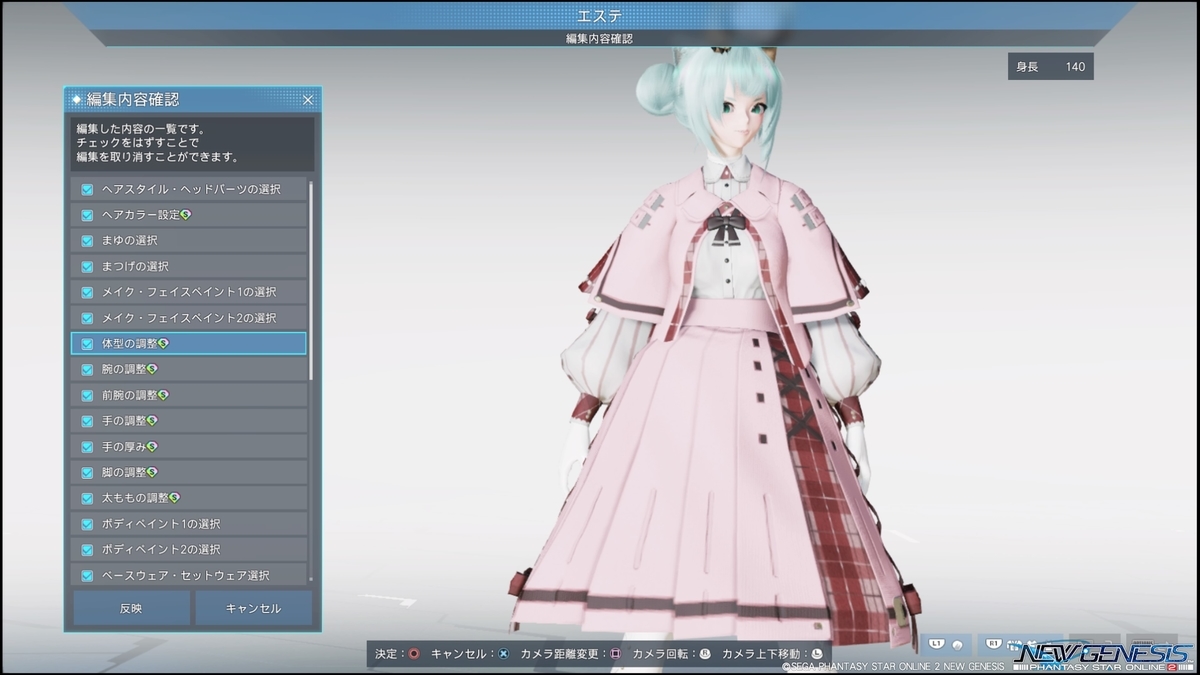Select the ボディペイント1の選択 row label
The image size is (1200, 675).
coord(160,524)
